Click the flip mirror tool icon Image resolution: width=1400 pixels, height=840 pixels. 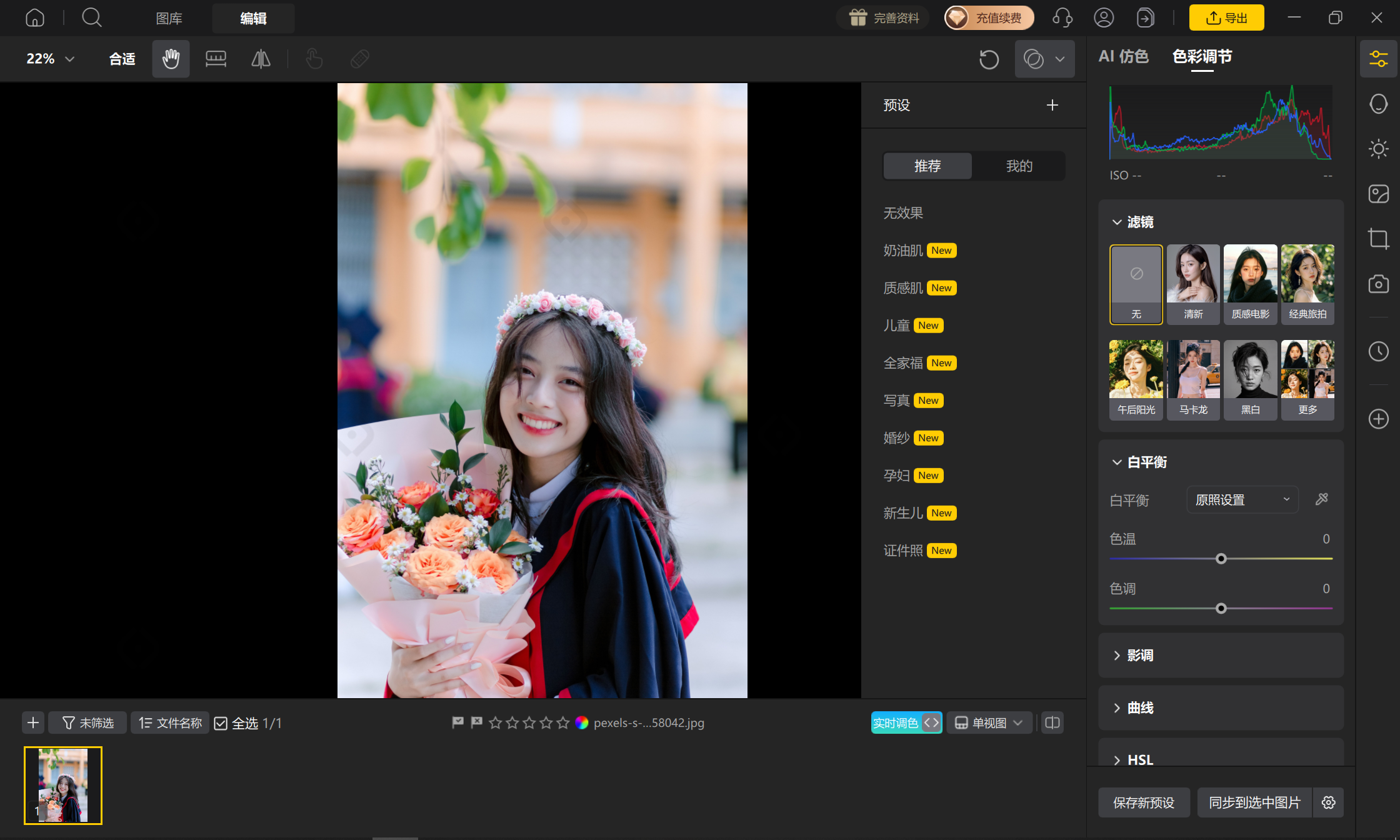coord(261,59)
